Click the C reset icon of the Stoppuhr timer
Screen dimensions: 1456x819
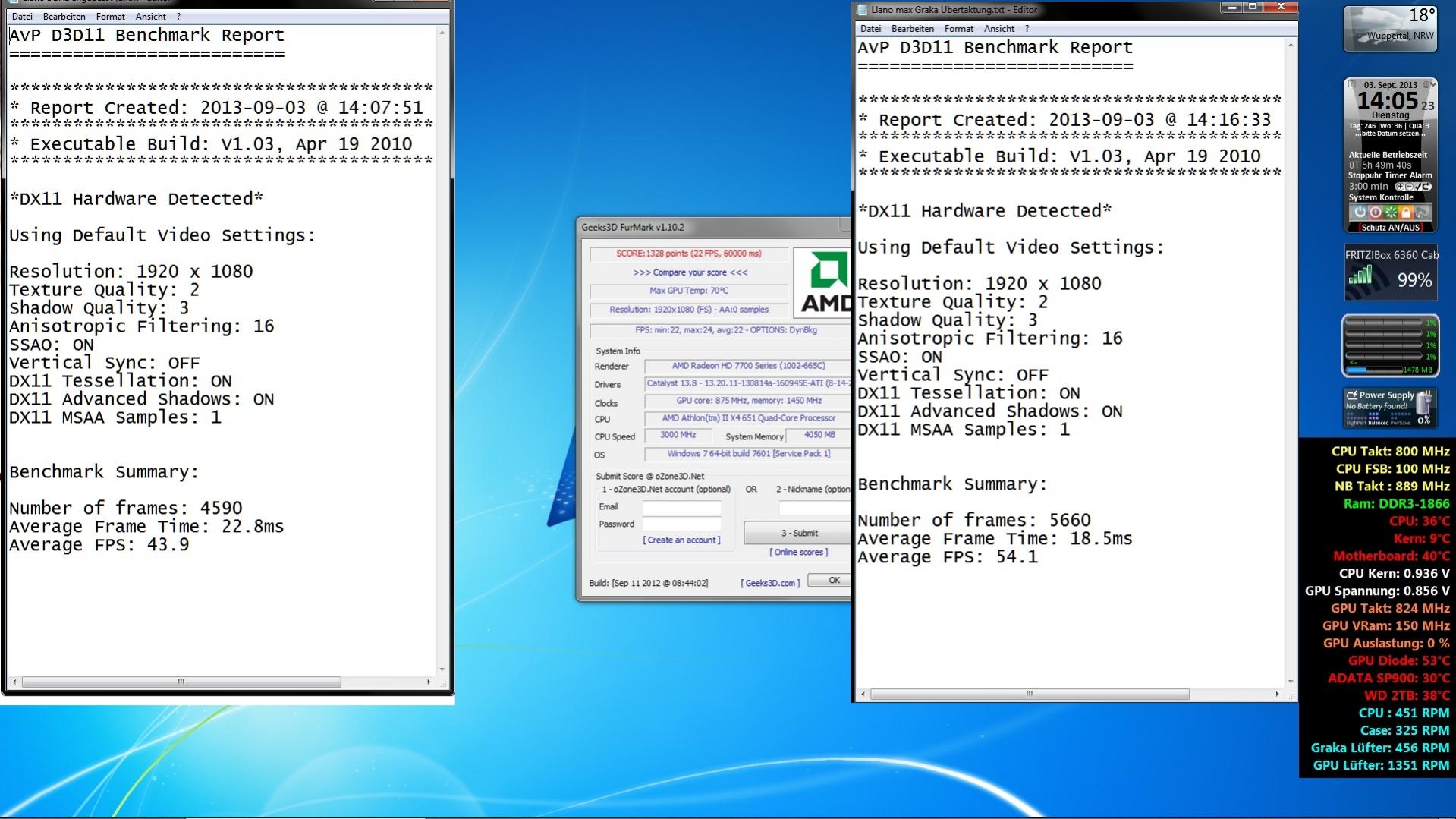(1426, 187)
